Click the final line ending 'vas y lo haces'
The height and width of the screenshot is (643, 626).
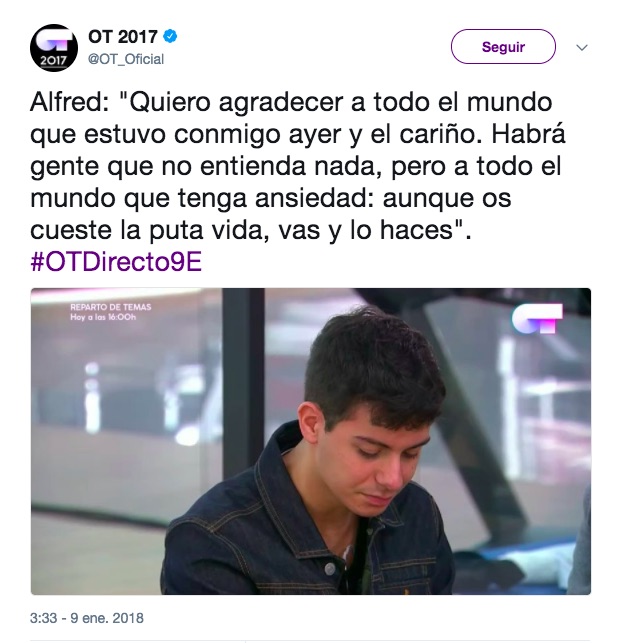tap(251, 230)
